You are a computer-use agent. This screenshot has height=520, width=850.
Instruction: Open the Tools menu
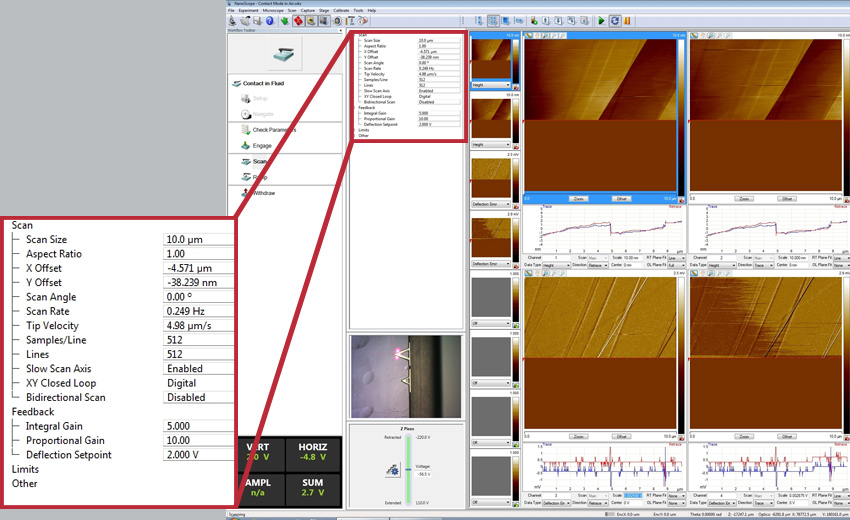tap(358, 10)
